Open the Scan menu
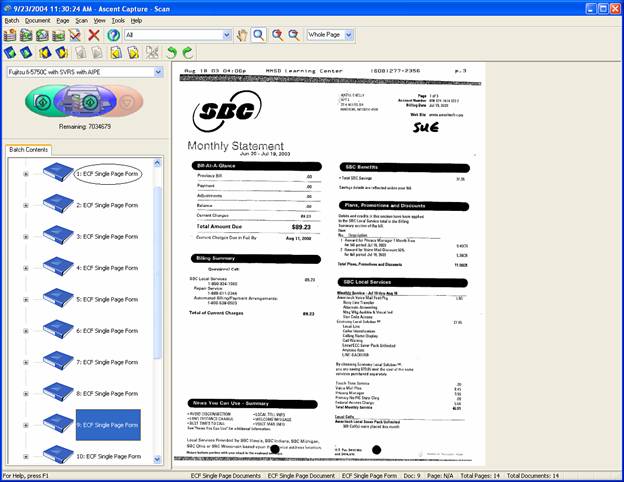 pos(81,20)
